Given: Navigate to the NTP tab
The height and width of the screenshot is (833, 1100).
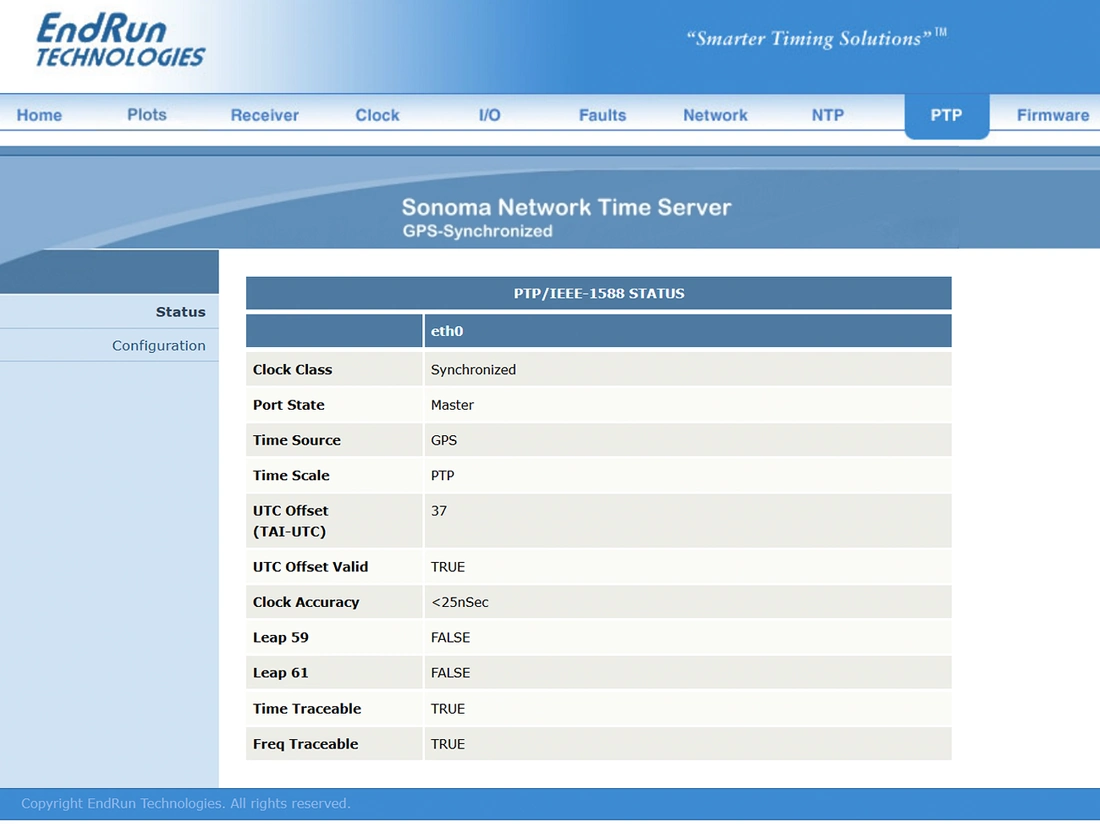Looking at the screenshot, I should tap(828, 115).
